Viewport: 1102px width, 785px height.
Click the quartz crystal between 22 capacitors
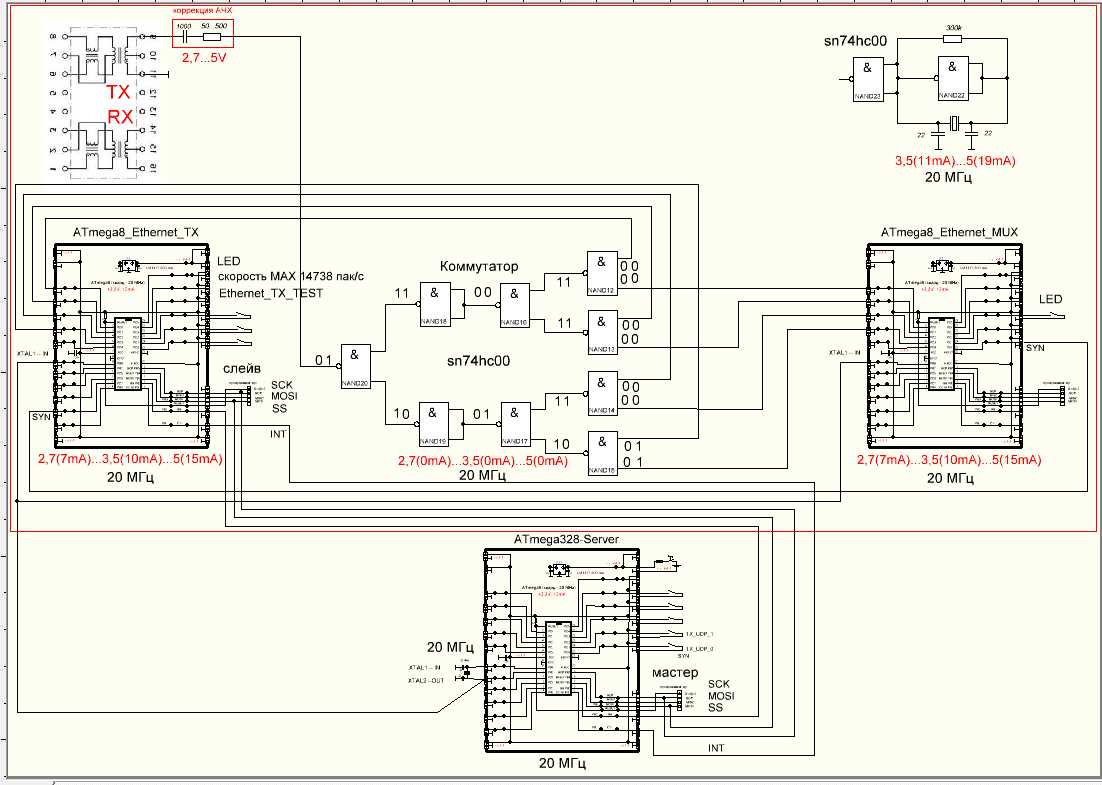point(953,122)
